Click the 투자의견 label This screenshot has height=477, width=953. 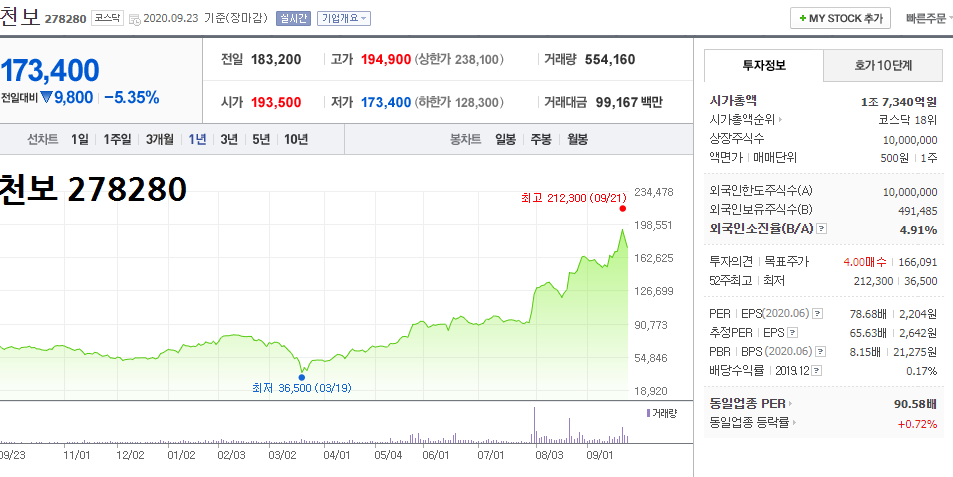732,262
